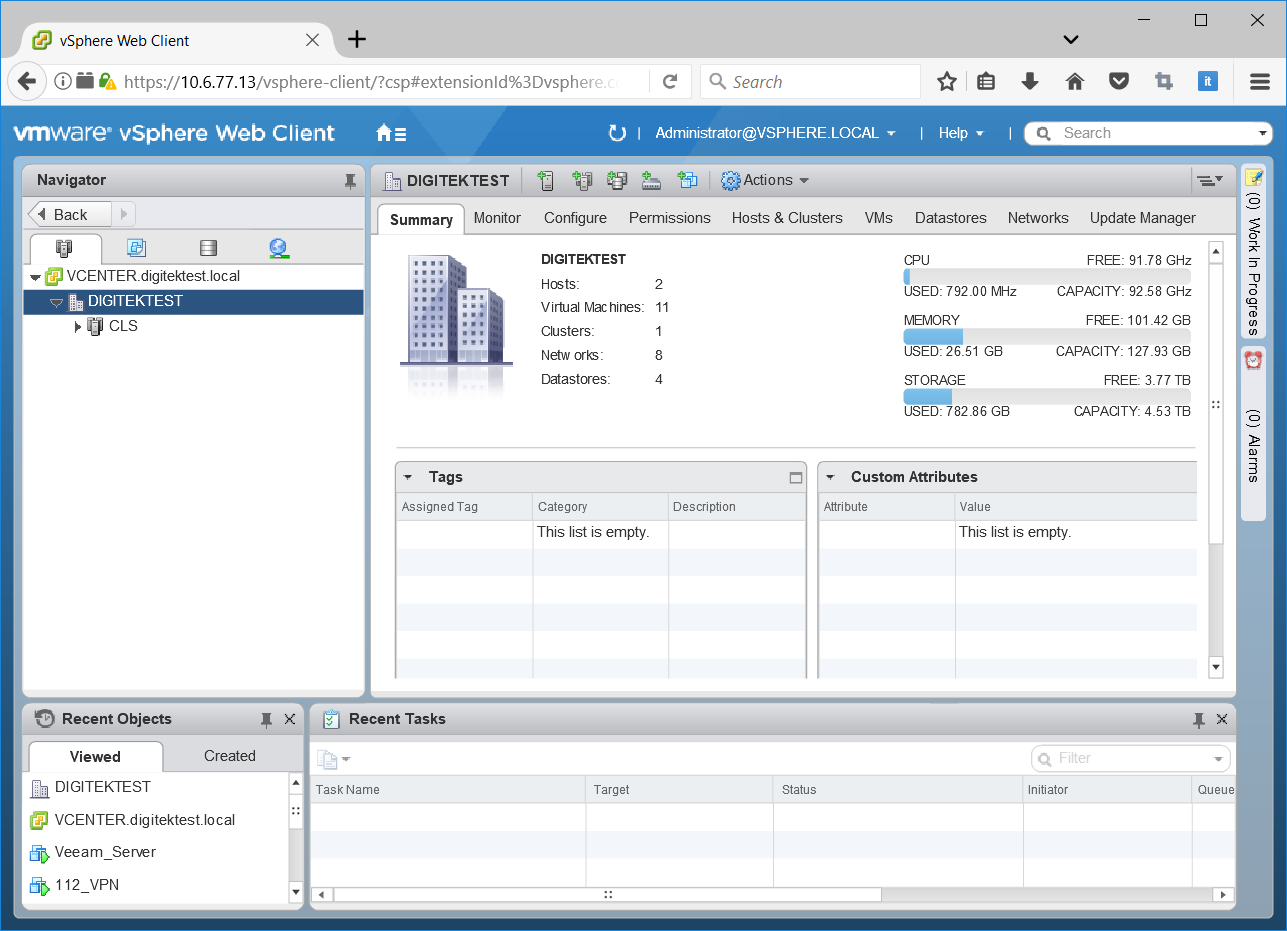1287x931 pixels.
Task: Close the Recent Objects panel
Action: pos(290,719)
